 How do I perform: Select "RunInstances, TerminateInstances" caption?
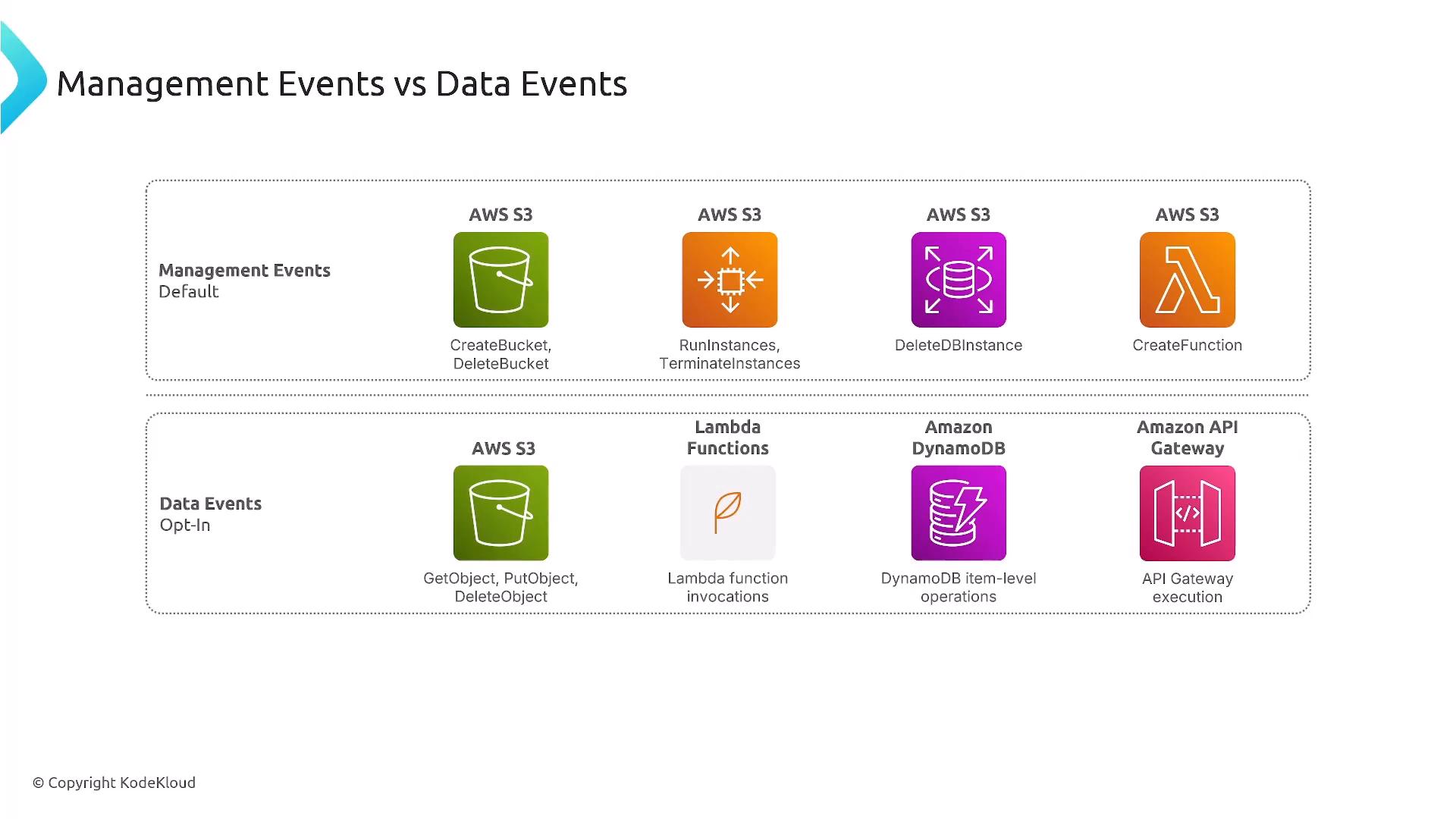pyautogui.click(x=730, y=354)
